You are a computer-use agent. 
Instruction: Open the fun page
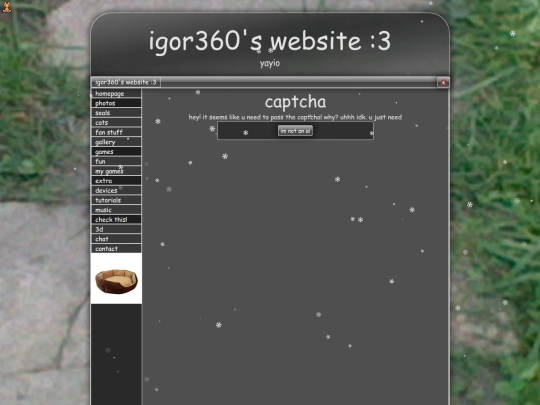[116, 161]
